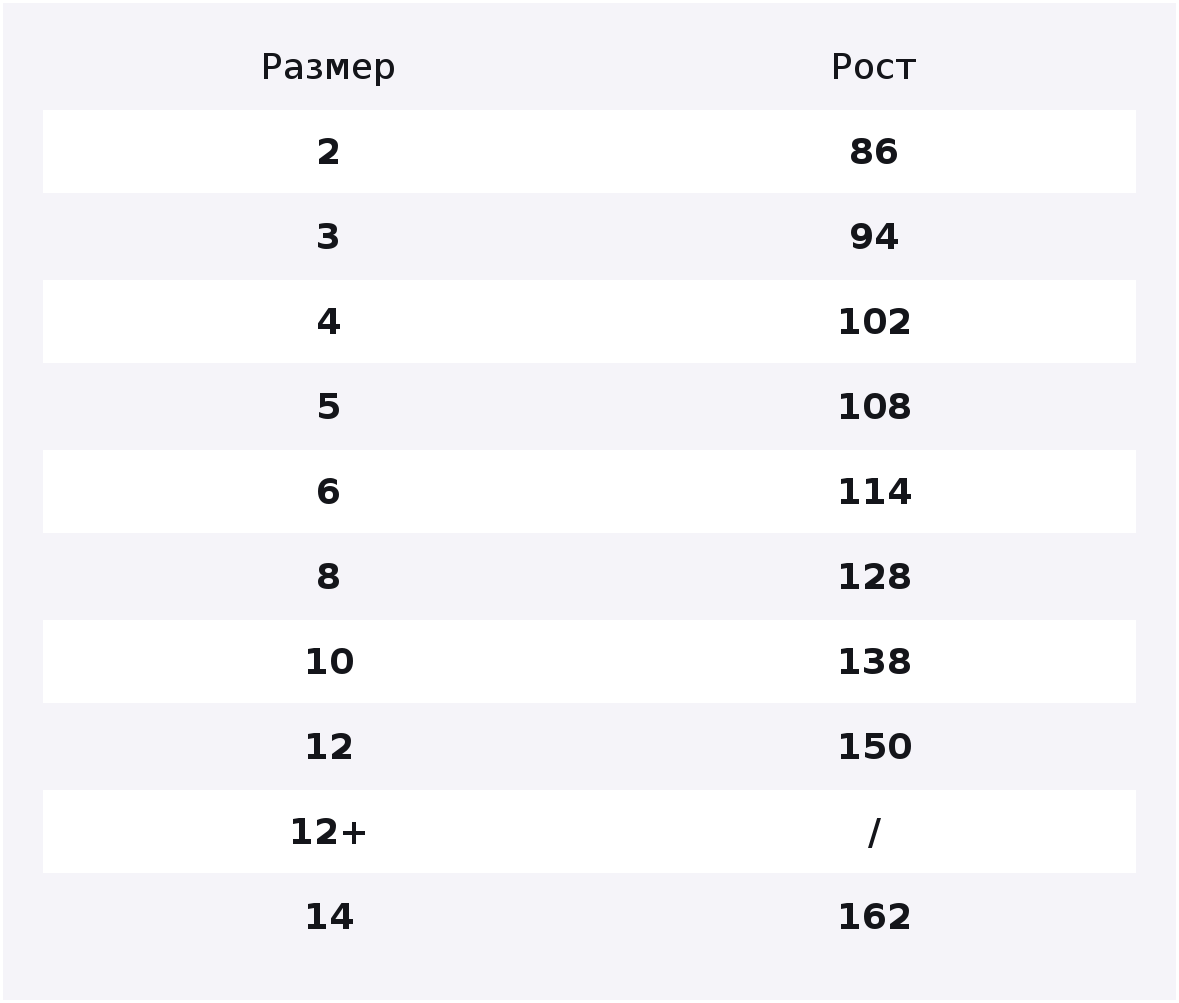Screen dimensions: 1179x1003
Task: Select the slash in 12+ row
Action: [x=874, y=832]
